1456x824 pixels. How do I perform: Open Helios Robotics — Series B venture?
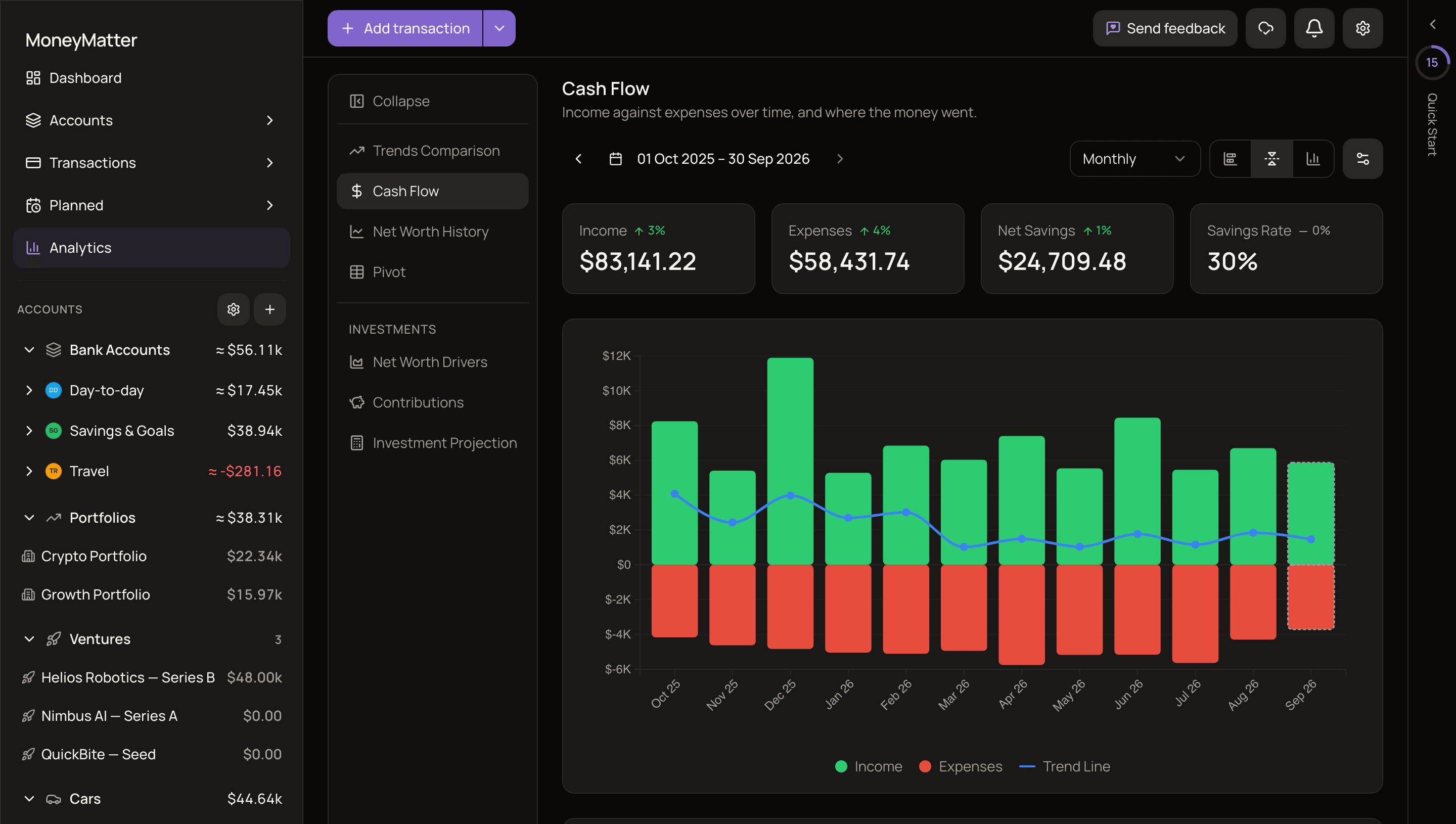pos(152,677)
